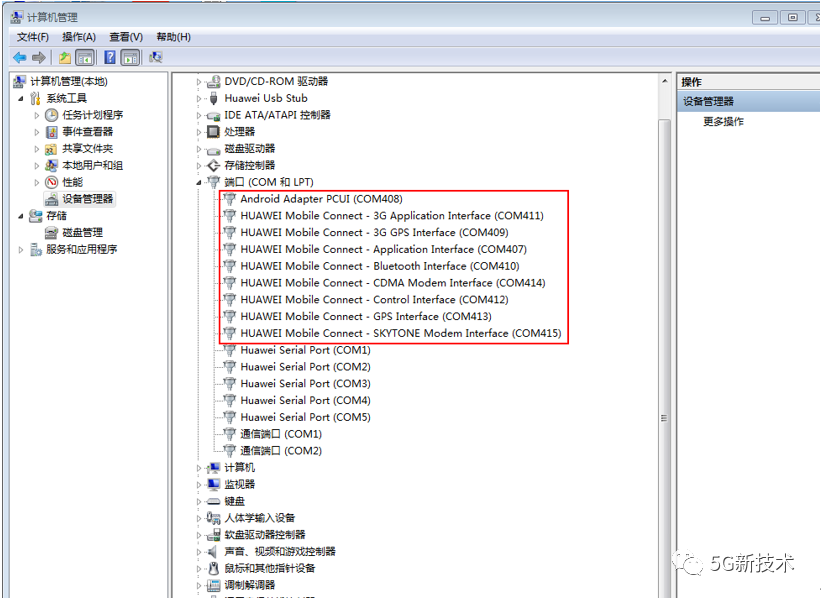The image size is (821, 599).
Task: Click the Shared Folders icon
Action: pyautogui.click(x=51, y=149)
